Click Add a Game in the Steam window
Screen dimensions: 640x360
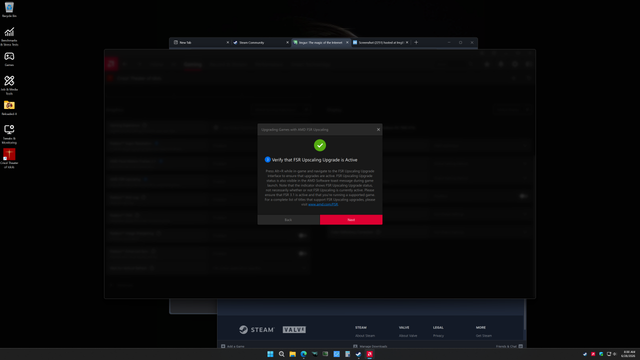[233, 346]
